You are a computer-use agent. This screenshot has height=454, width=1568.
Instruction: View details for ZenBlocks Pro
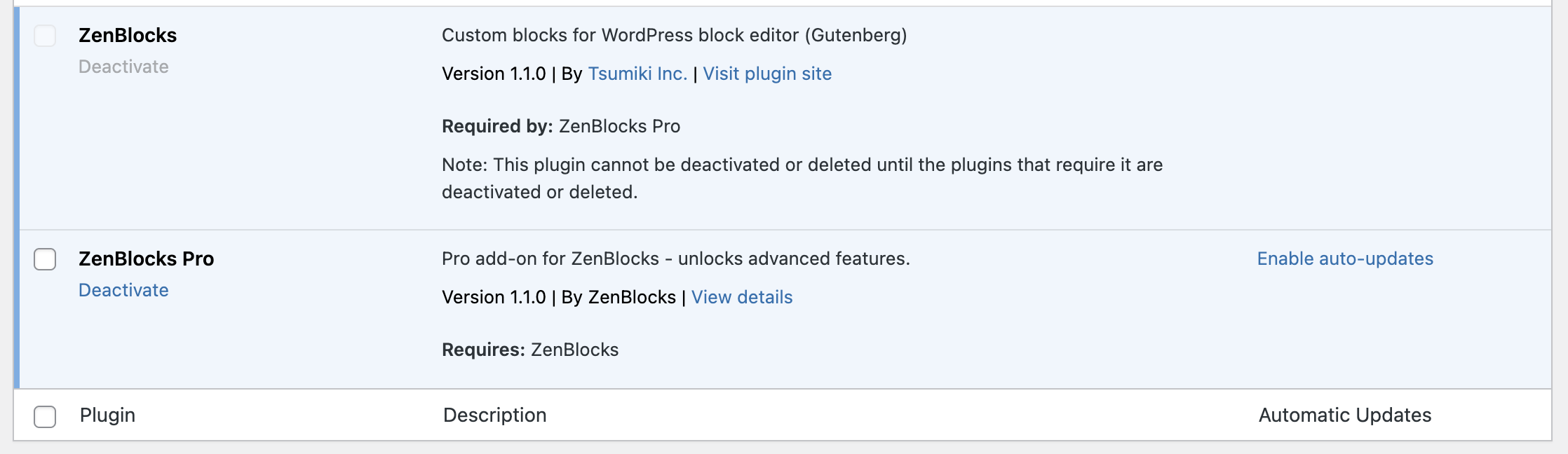[x=741, y=296]
